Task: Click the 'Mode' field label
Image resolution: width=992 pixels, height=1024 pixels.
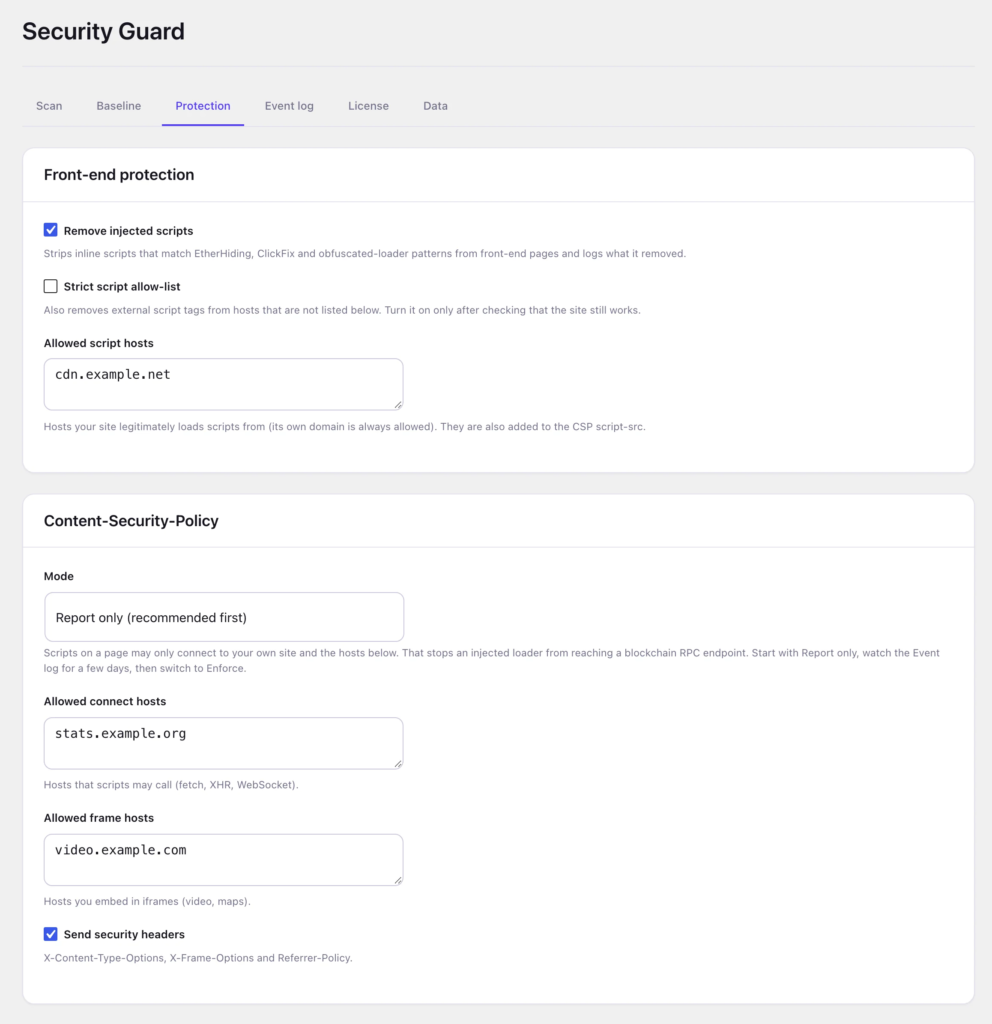Action: pos(59,576)
